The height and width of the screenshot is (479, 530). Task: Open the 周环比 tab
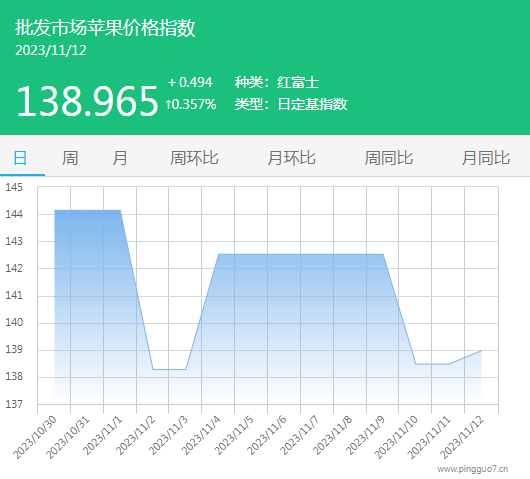tap(194, 158)
